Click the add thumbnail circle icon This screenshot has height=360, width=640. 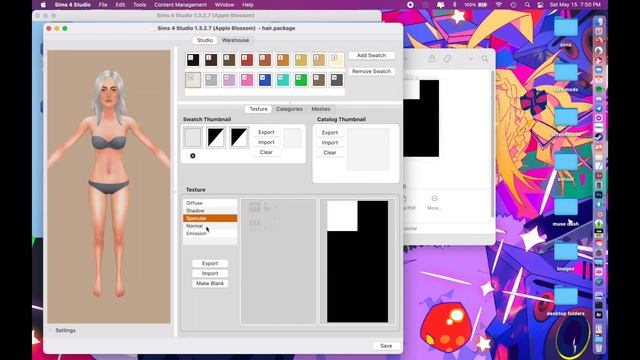click(193, 156)
